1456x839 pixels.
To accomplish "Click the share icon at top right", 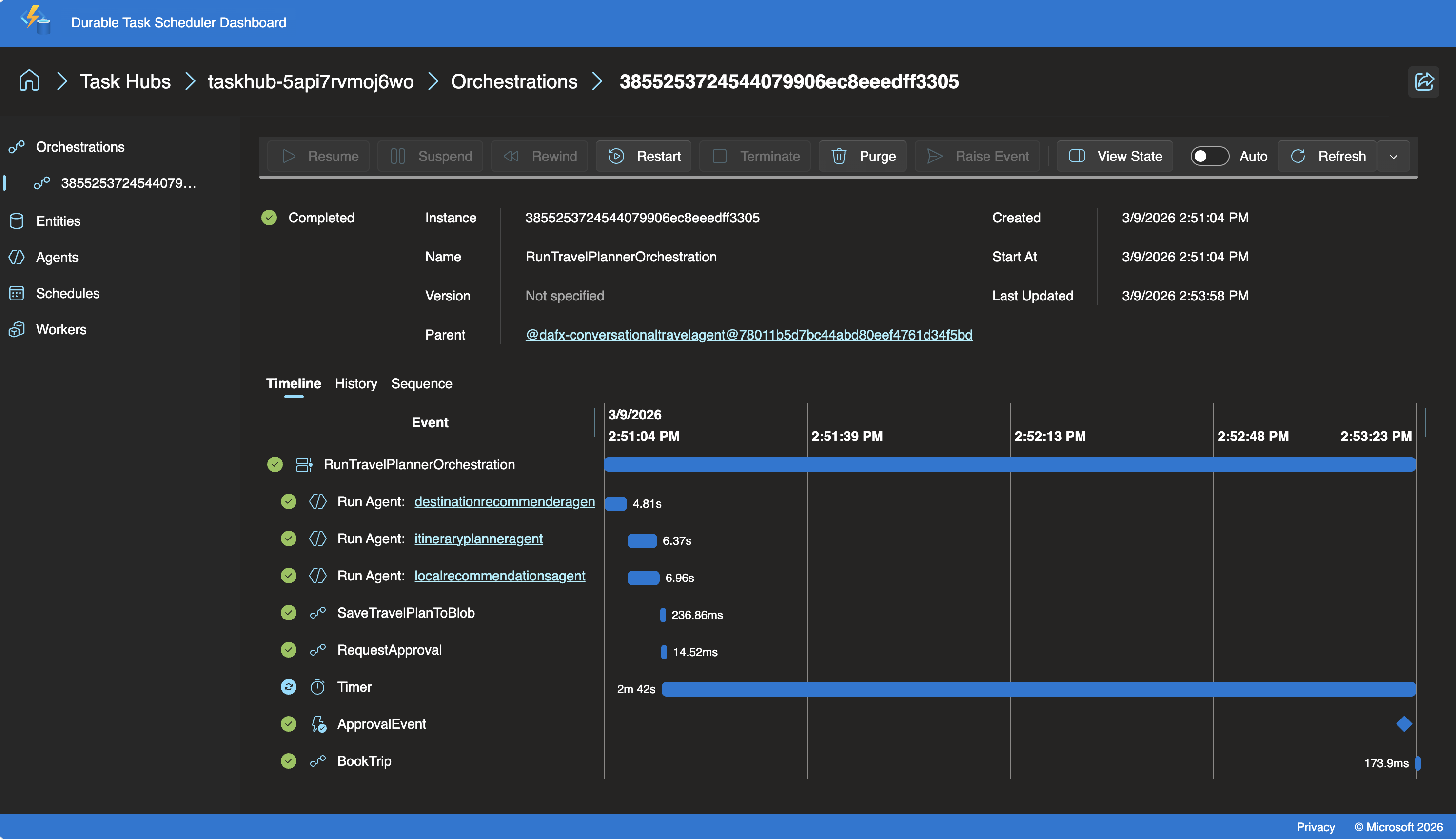I will 1423,81.
